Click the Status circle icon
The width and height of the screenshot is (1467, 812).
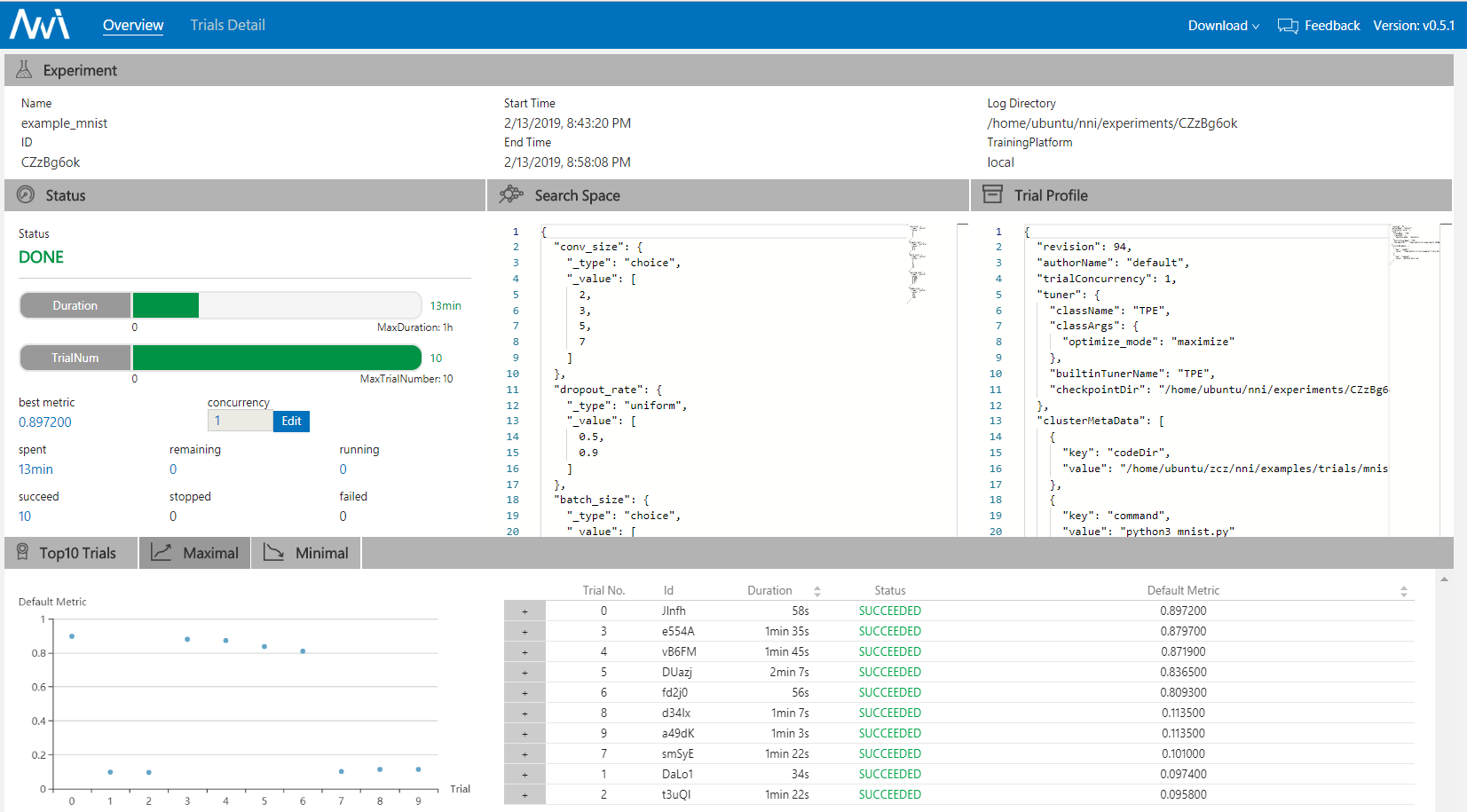click(26, 194)
